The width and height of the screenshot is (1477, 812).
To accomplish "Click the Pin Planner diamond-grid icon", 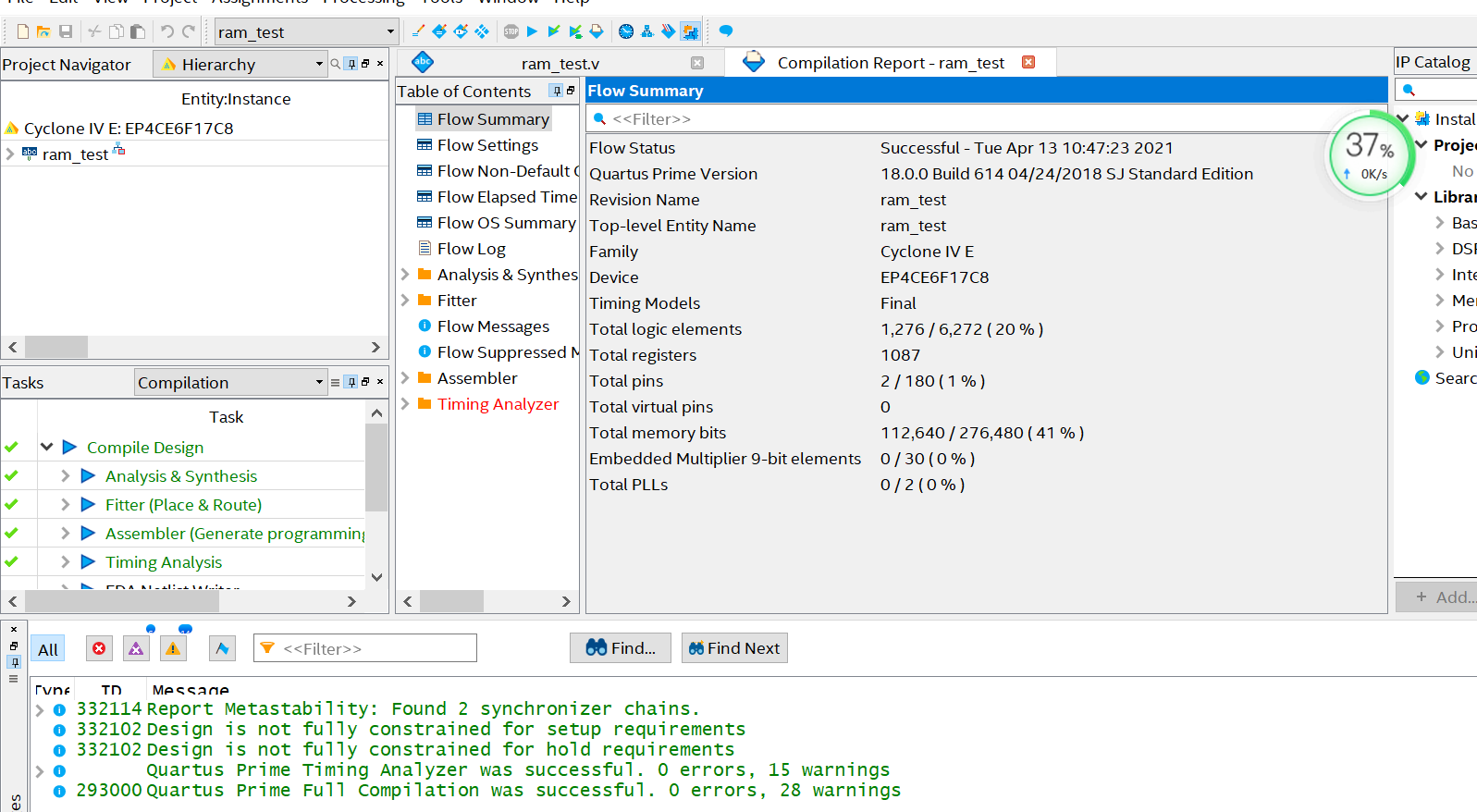I will [x=482, y=31].
